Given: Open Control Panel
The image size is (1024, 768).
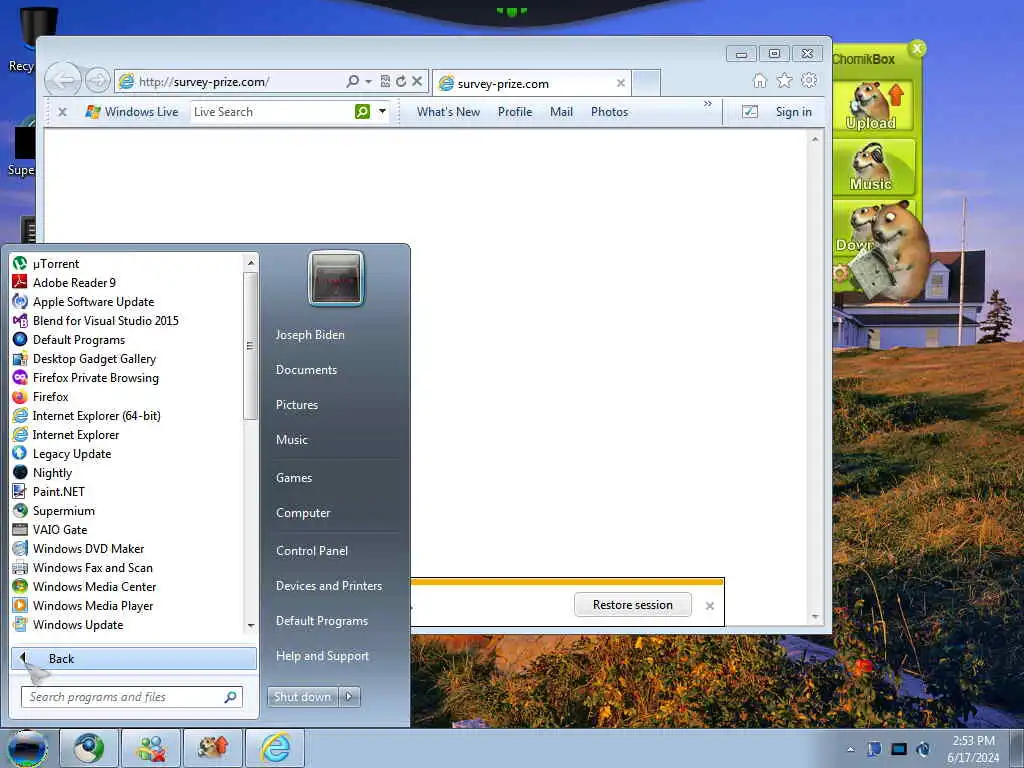Looking at the screenshot, I should [312, 551].
